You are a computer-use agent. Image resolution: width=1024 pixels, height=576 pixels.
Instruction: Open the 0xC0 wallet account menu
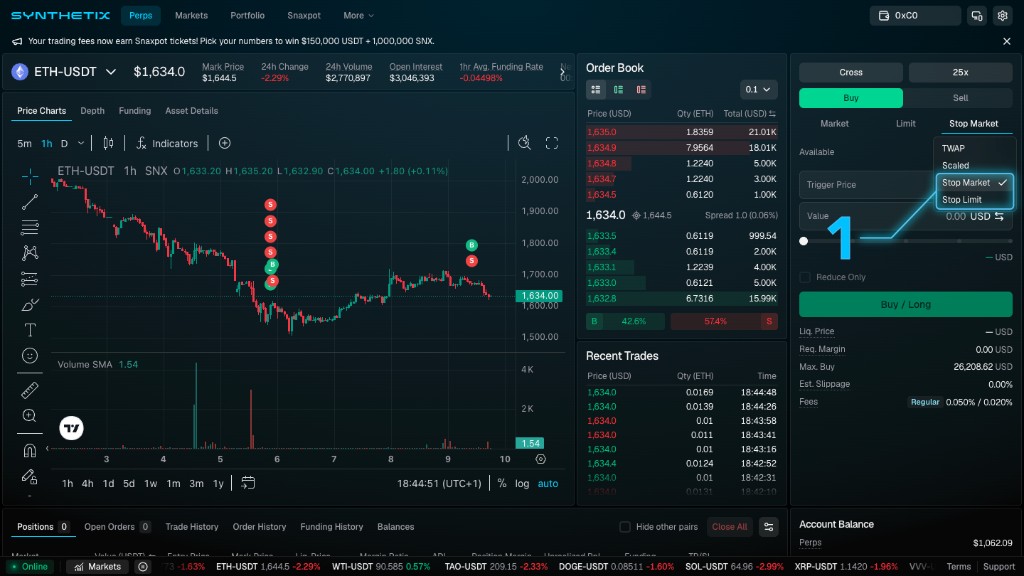pos(914,16)
